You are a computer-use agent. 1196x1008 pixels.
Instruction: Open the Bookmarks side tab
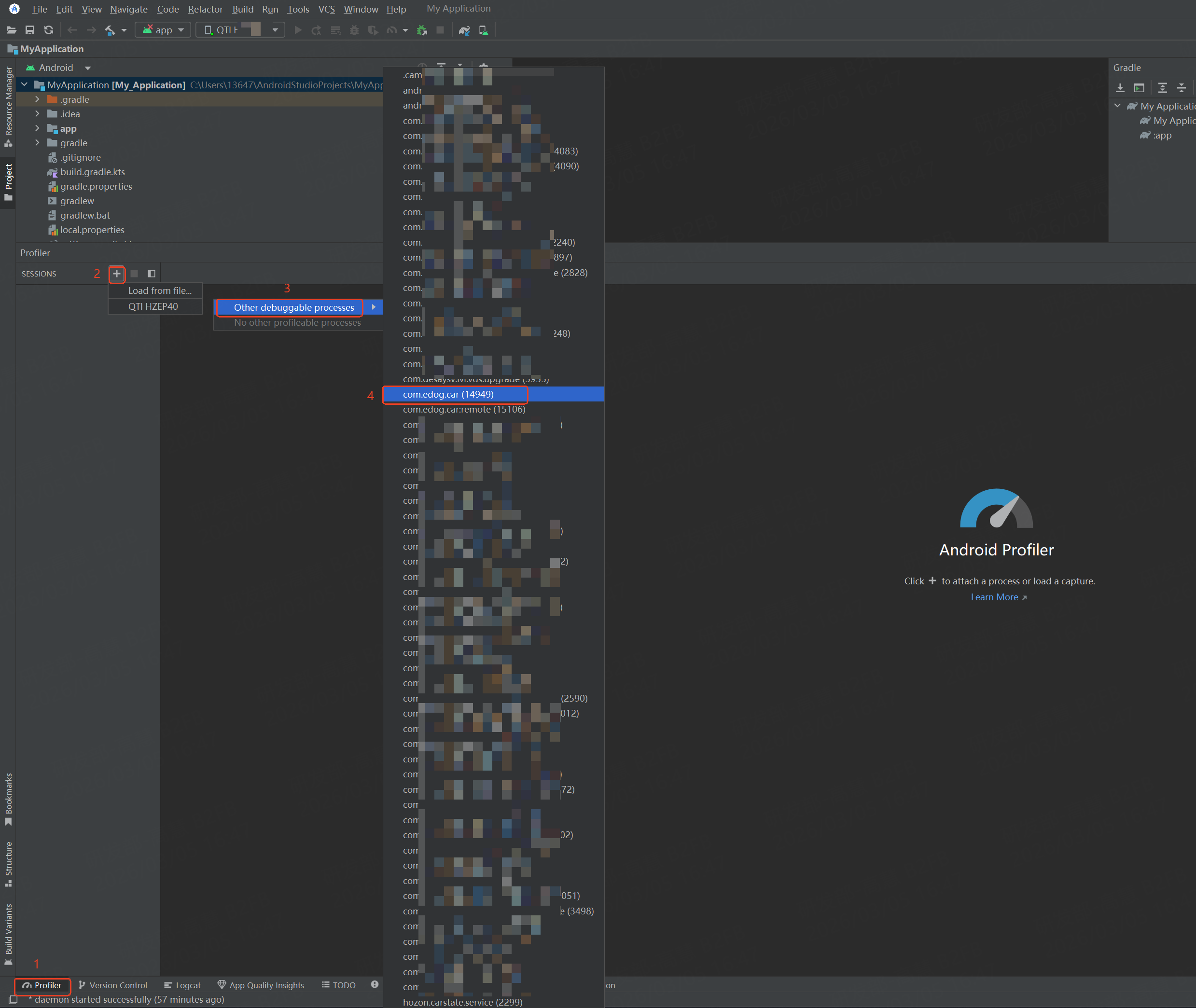point(9,799)
